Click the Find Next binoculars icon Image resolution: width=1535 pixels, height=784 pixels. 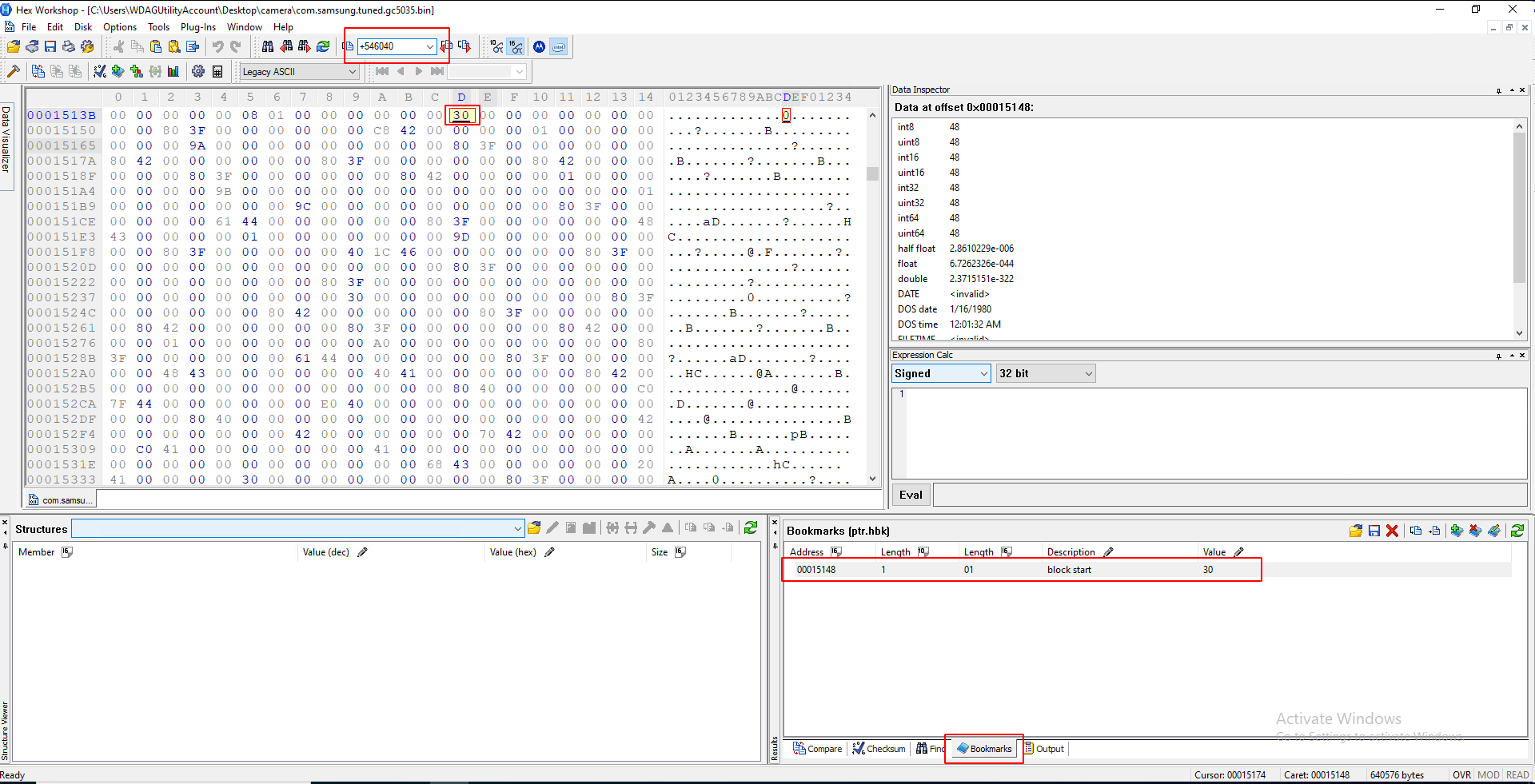point(305,46)
